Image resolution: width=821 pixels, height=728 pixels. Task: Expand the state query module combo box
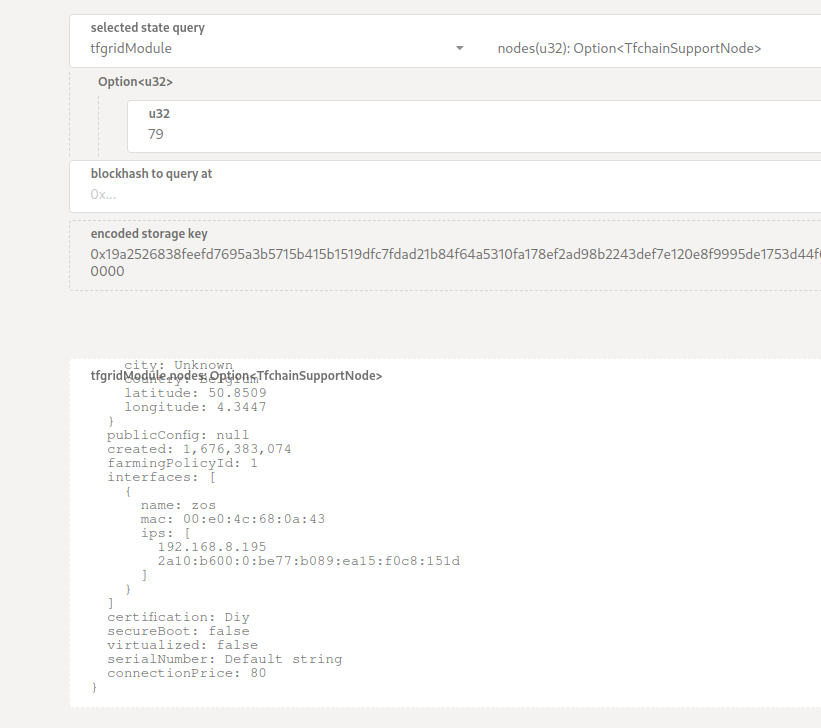click(x=270, y=47)
